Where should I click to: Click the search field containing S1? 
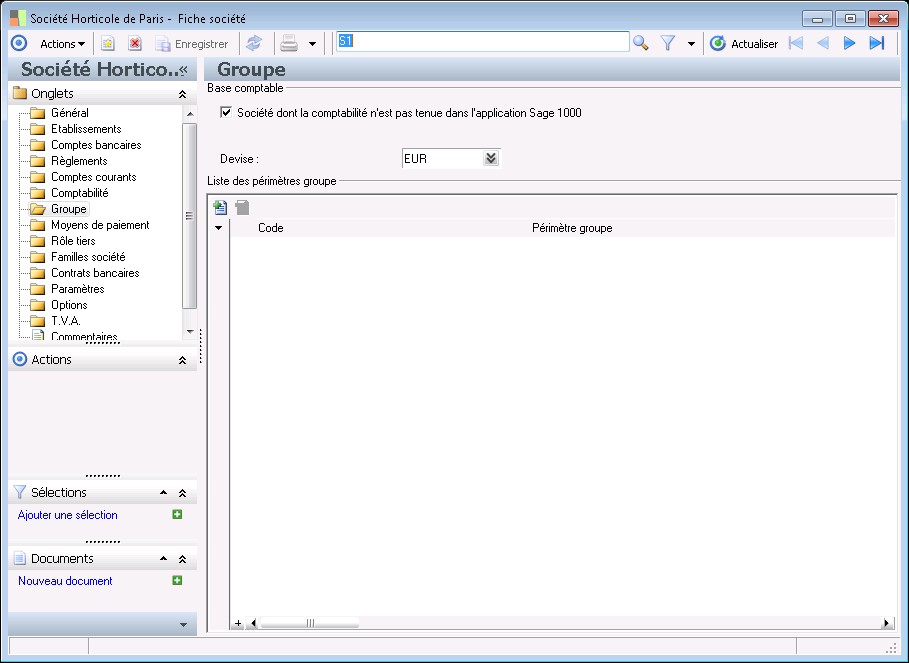483,42
